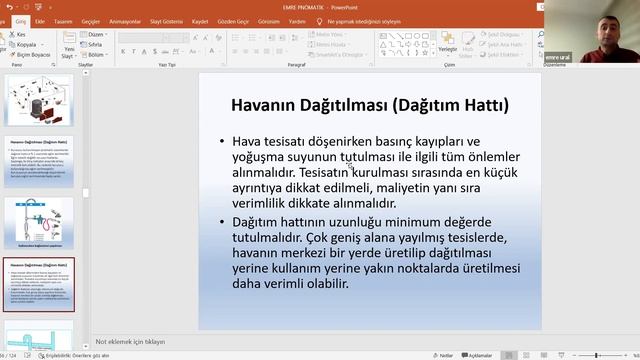Open the Düzen layout dropdown
The width and height of the screenshot is (640, 360).
point(94,34)
